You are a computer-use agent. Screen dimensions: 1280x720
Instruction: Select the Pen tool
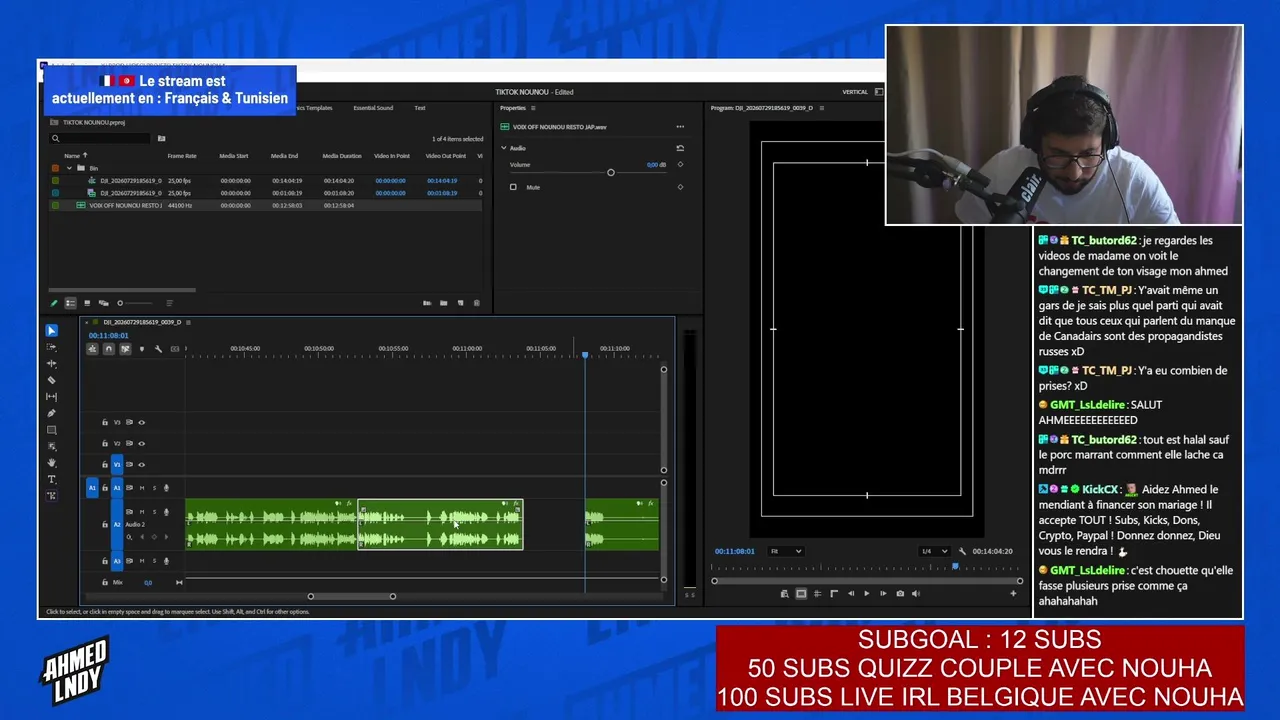click(x=52, y=413)
